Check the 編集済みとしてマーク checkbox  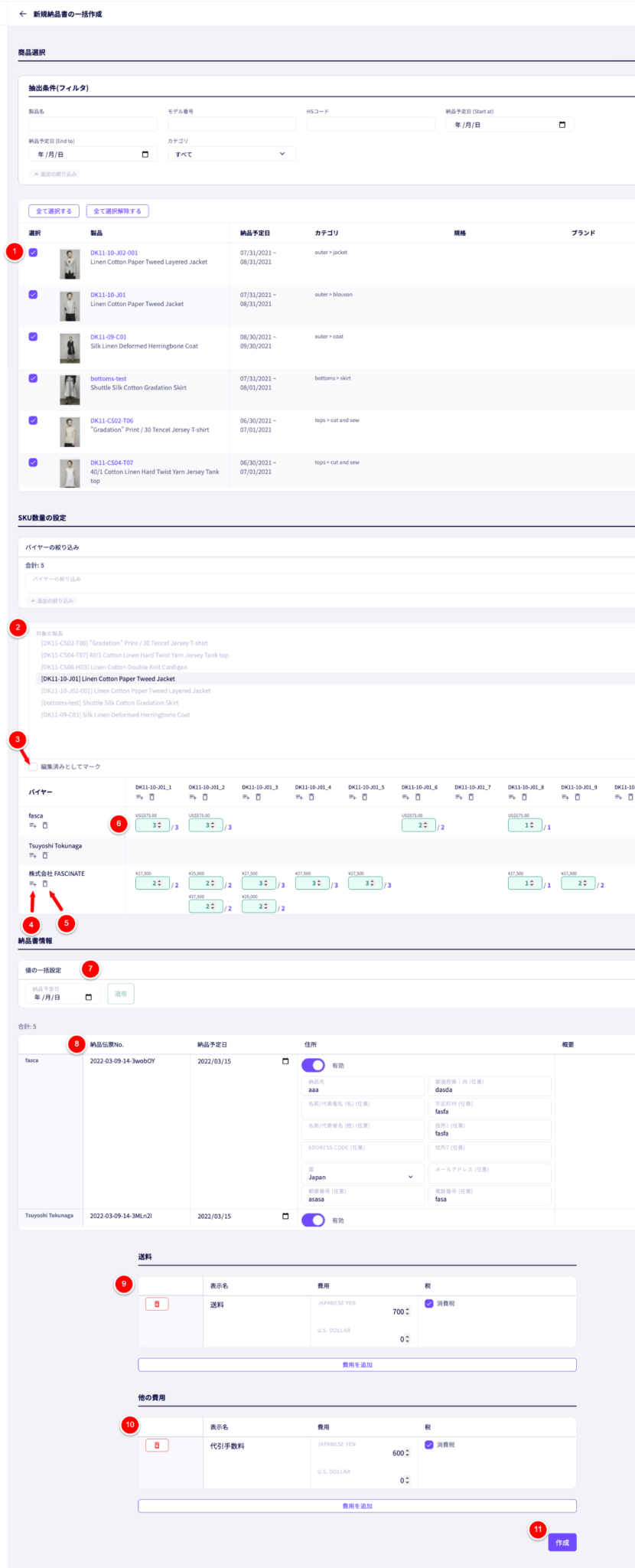tap(33, 766)
